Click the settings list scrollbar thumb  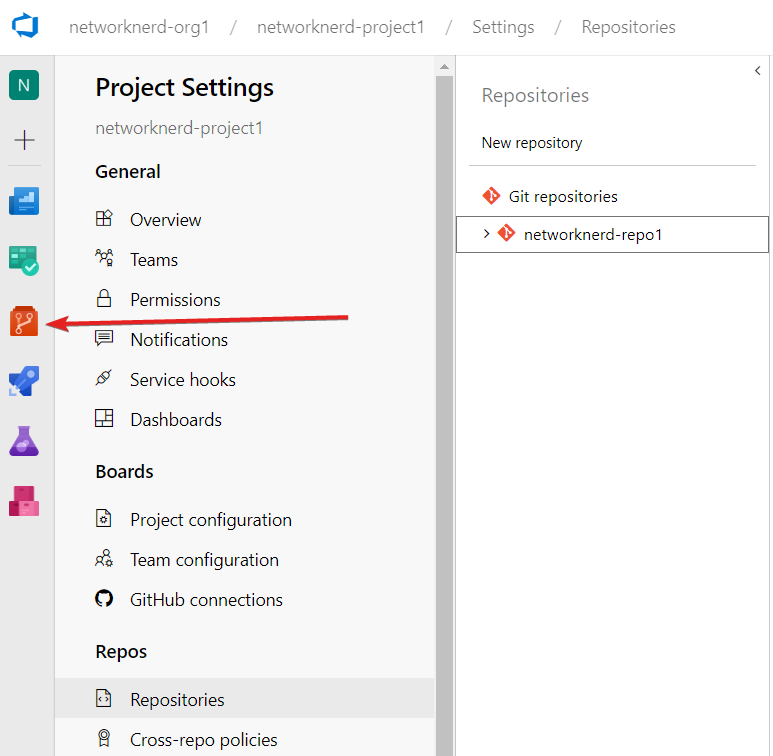click(444, 415)
